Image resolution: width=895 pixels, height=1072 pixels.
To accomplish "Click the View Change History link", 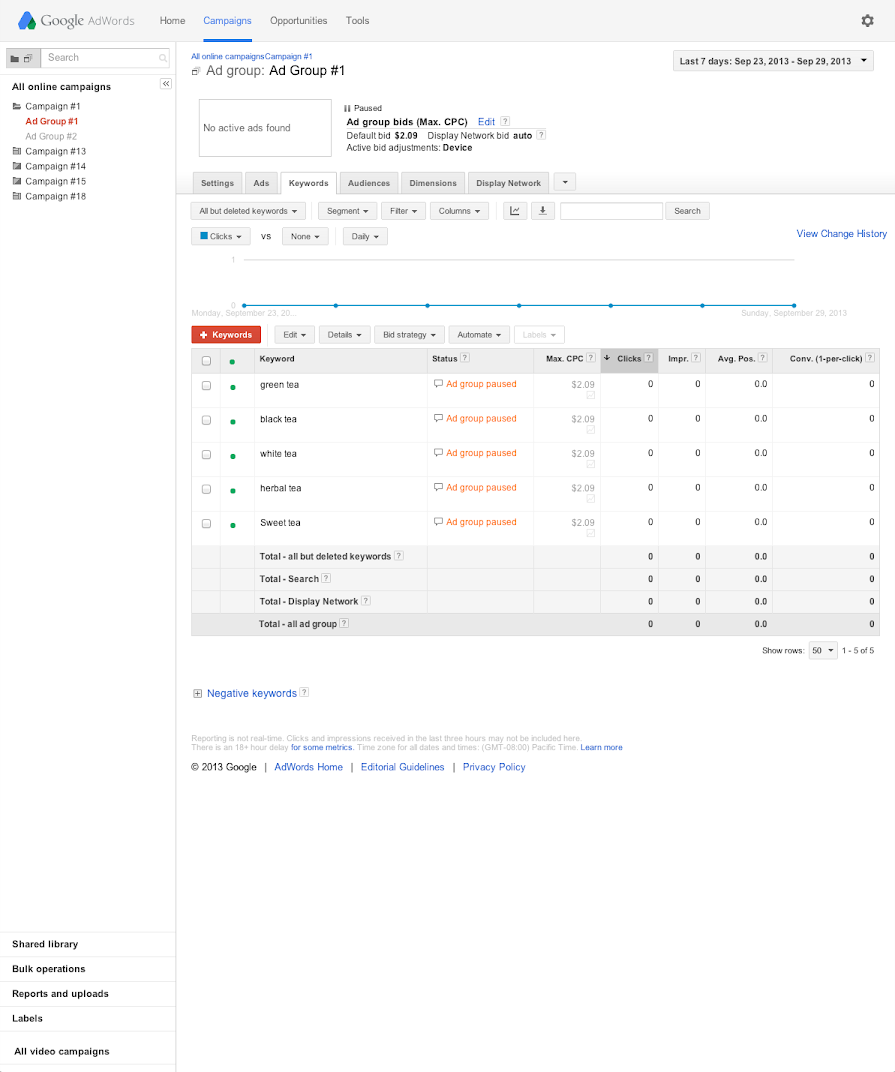I will pyautogui.click(x=840, y=233).
